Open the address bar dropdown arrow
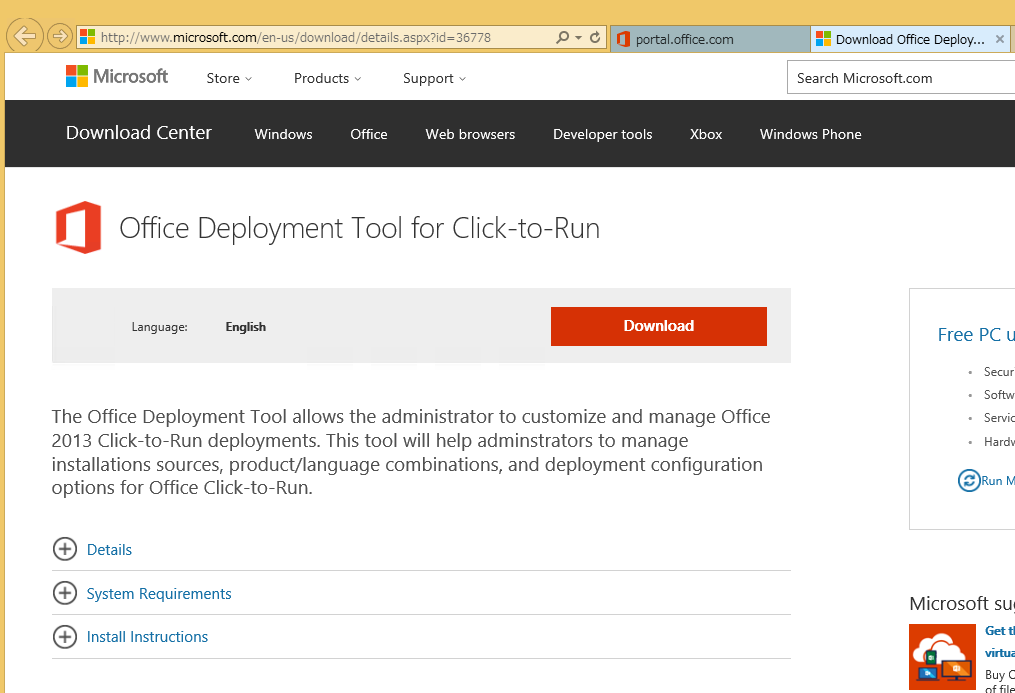 coord(579,38)
